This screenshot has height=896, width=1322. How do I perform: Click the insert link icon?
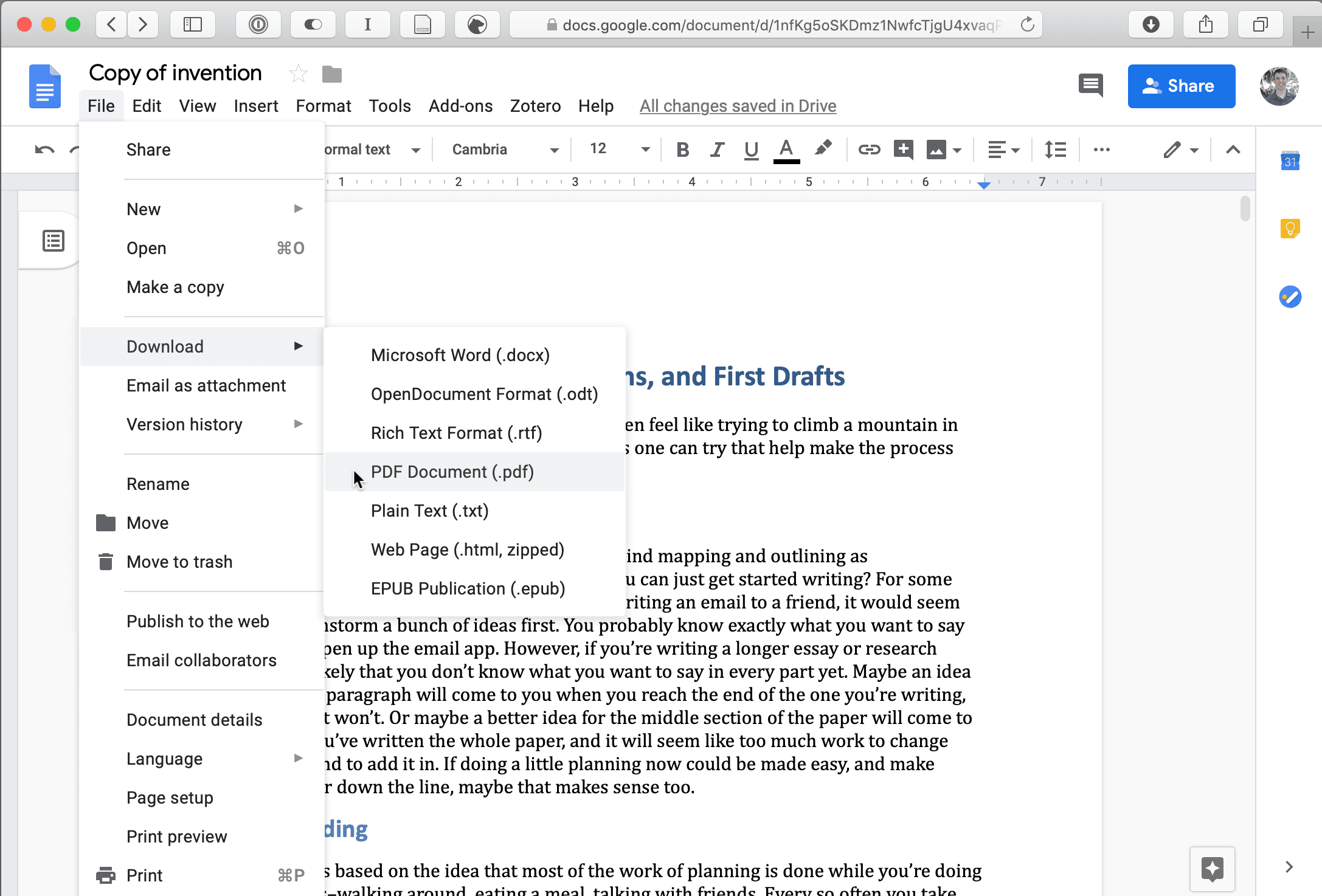coord(869,150)
